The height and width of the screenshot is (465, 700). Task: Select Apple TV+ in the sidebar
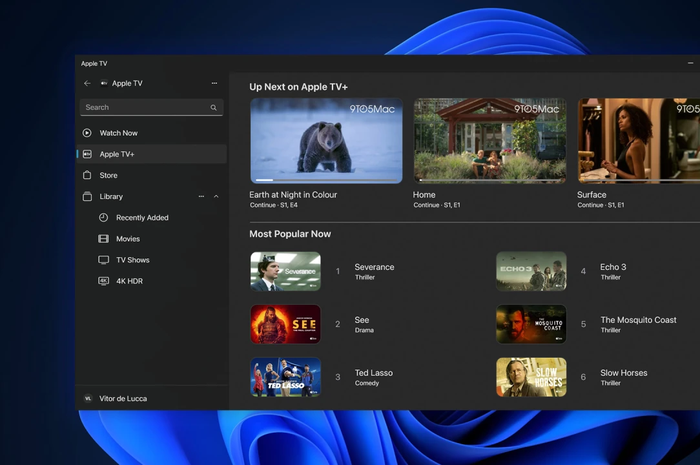[x=152, y=154]
